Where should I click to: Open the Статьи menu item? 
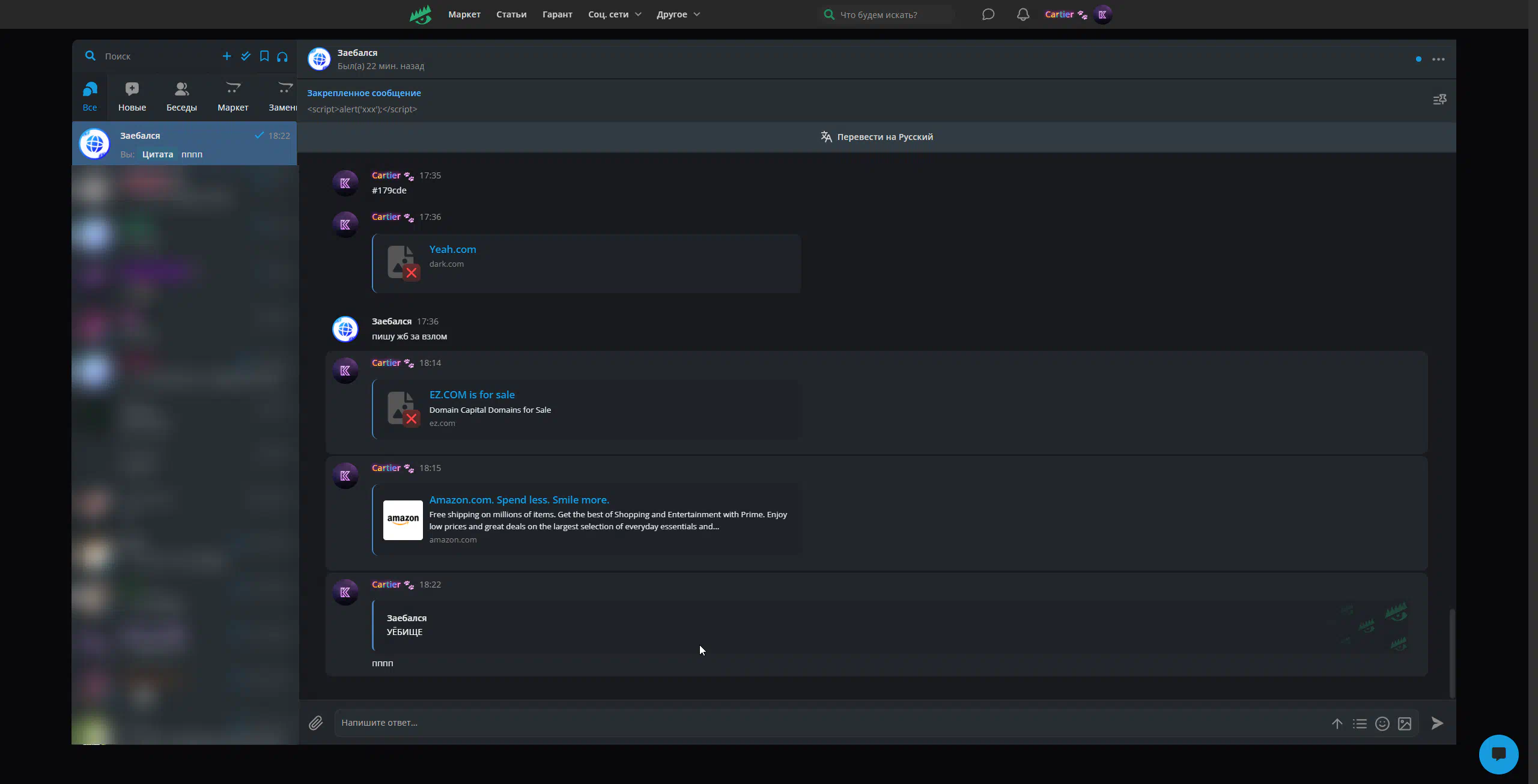pos(511,14)
